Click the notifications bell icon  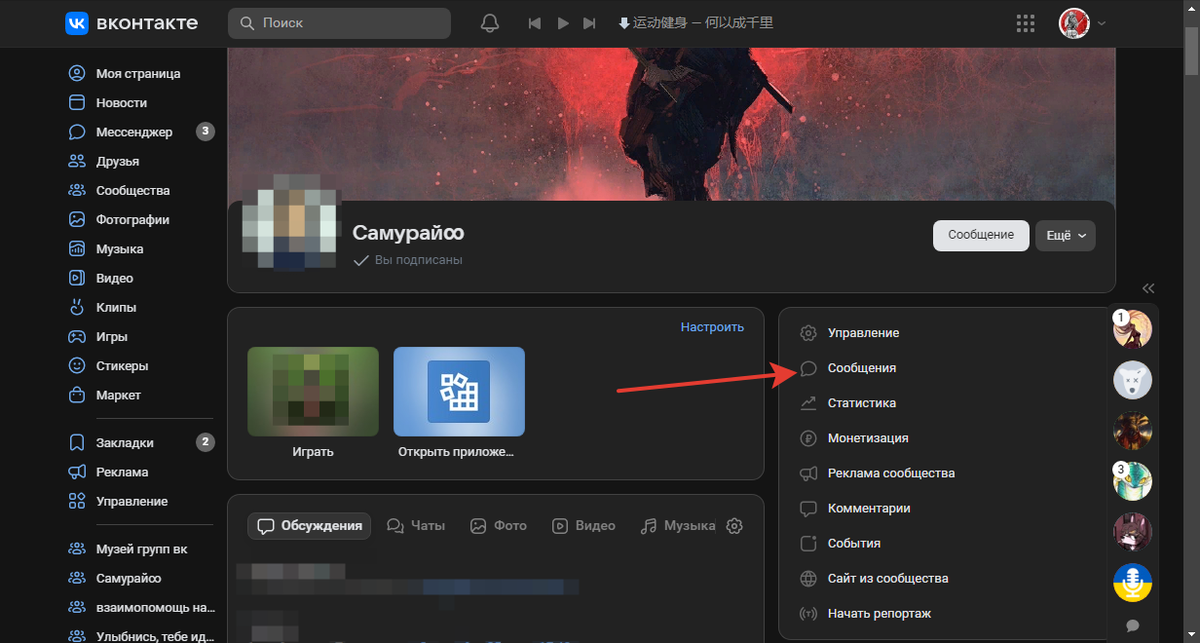pos(490,23)
